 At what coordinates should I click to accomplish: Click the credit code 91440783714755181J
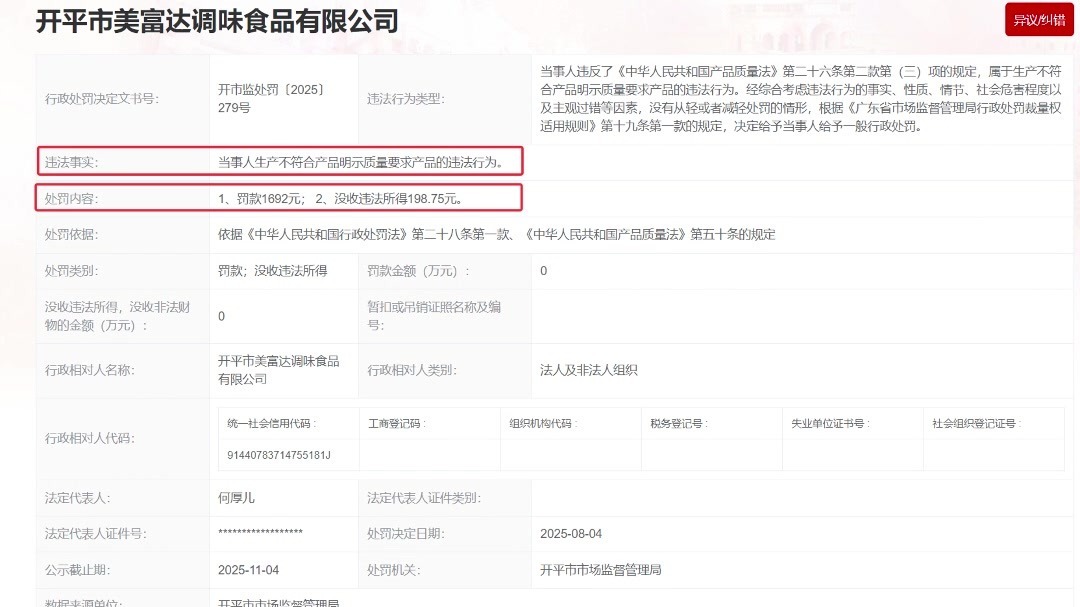click(279, 455)
